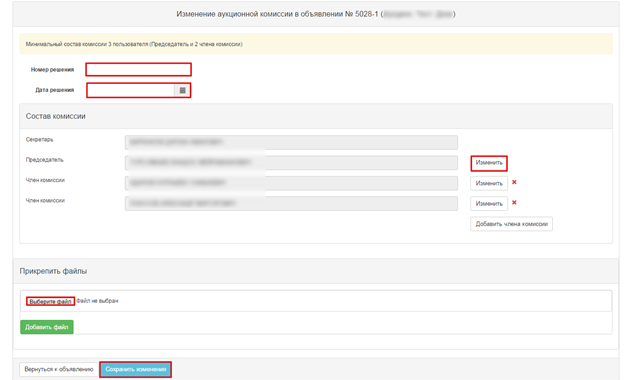Click into the Дата решения date field
Screen dimensions: 624x380
pos(131,90)
